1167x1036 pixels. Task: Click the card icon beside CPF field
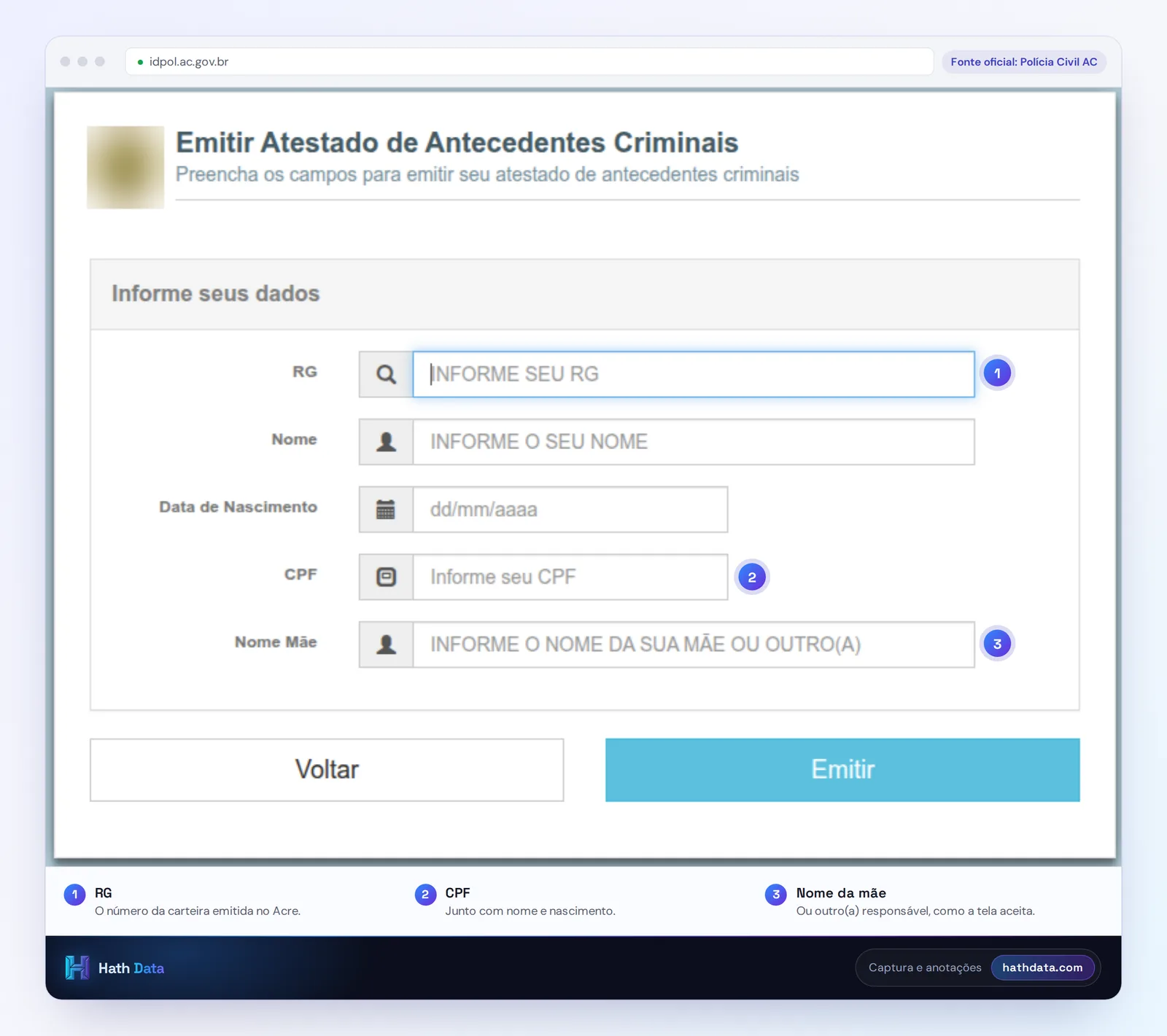386,577
